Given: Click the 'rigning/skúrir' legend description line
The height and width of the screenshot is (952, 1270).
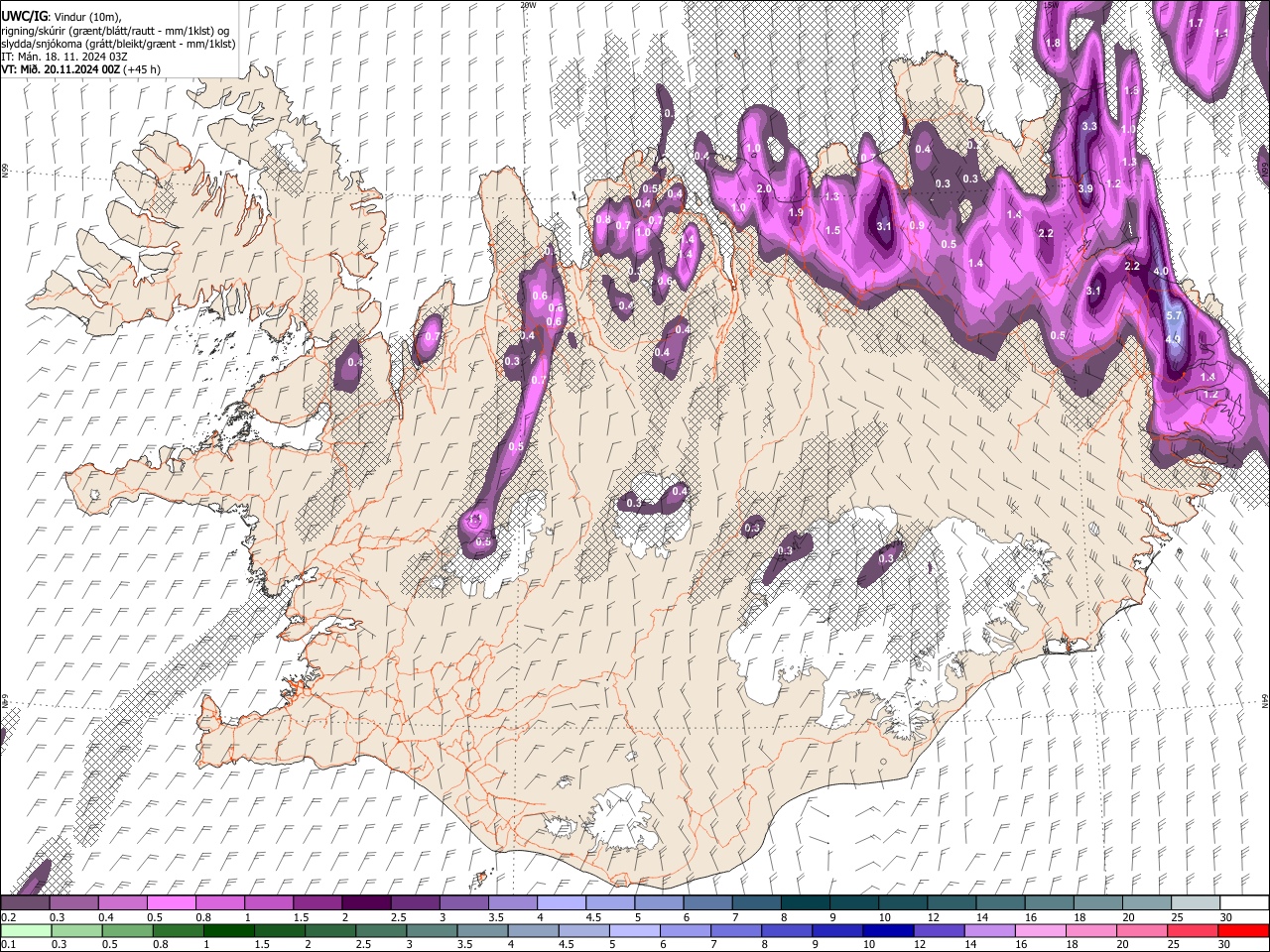Looking at the screenshot, I should pos(115,31).
